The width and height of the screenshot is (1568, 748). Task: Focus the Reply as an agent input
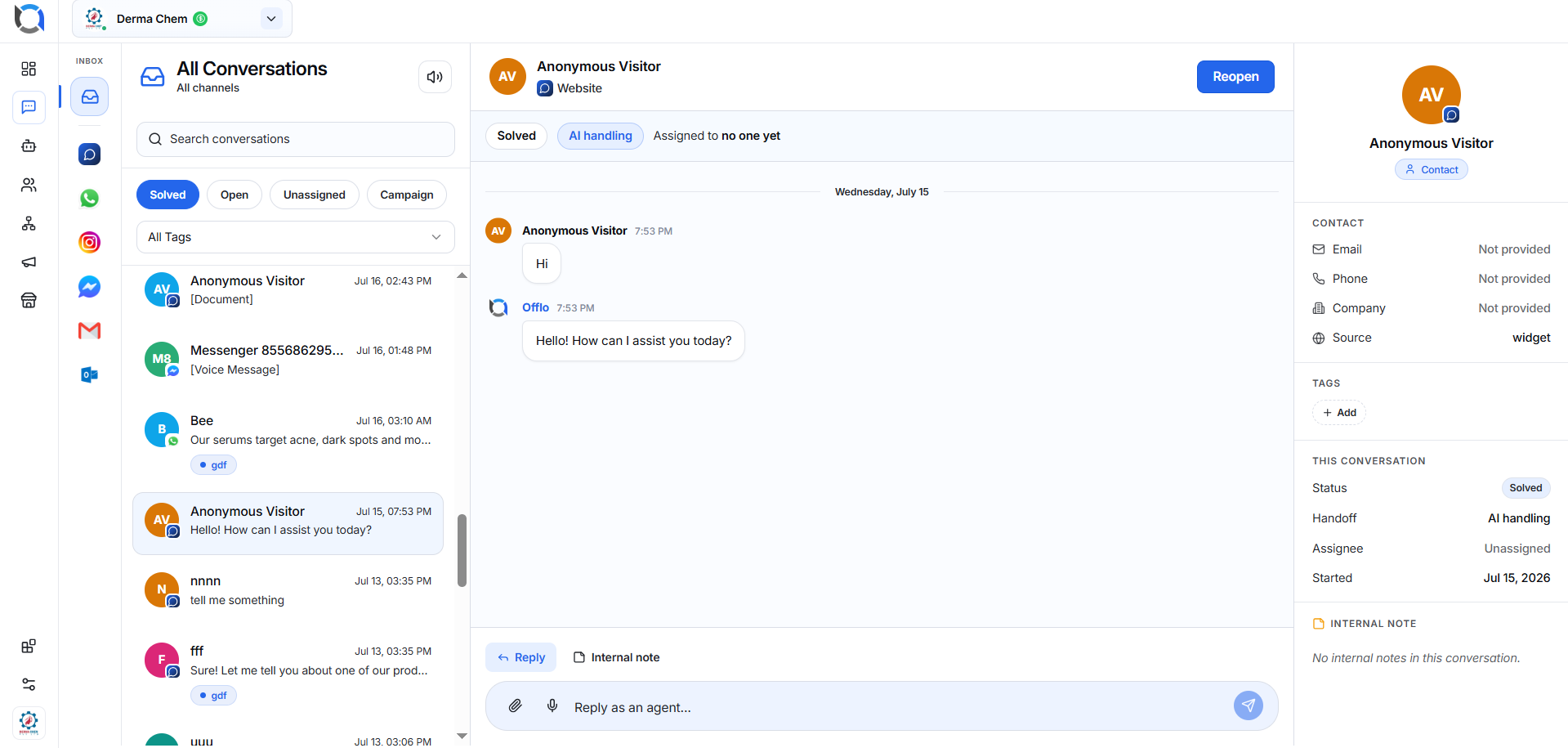click(882, 706)
